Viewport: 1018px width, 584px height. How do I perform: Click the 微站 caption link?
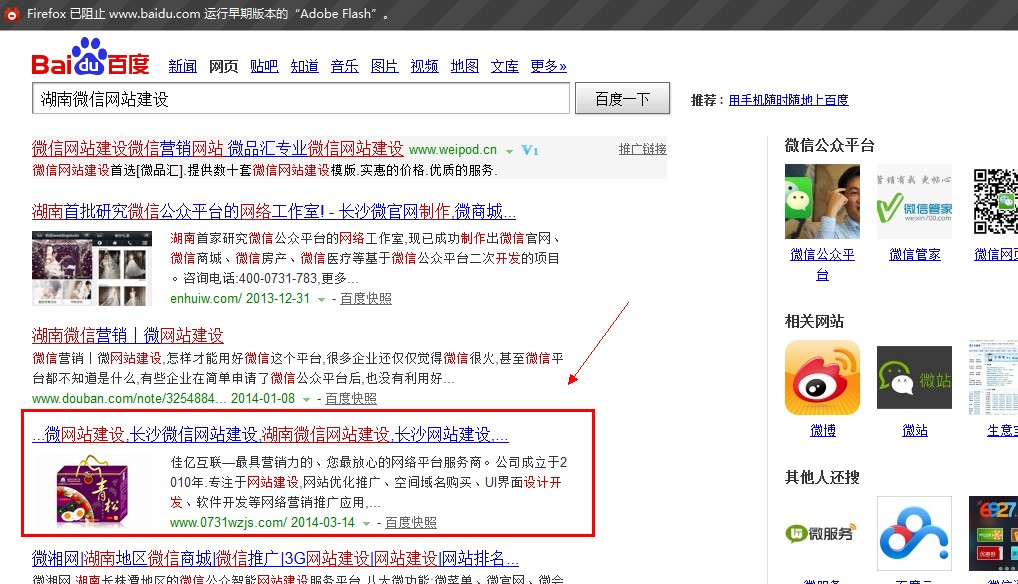click(x=914, y=430)
